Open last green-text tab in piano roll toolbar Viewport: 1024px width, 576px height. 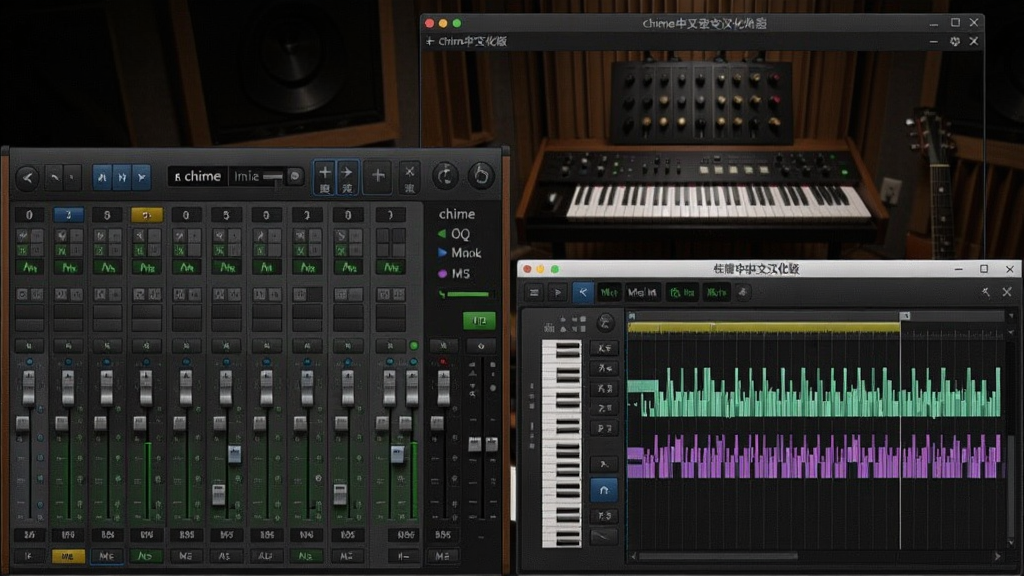pos(716,293)
